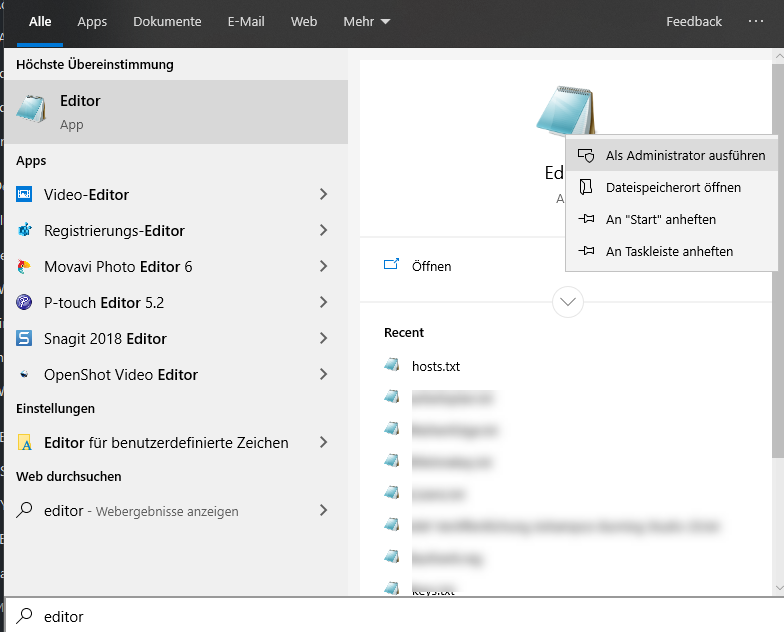Open the three-dots options menu
Viewport: 784px width, 632px height.
[x=756, y=22]
